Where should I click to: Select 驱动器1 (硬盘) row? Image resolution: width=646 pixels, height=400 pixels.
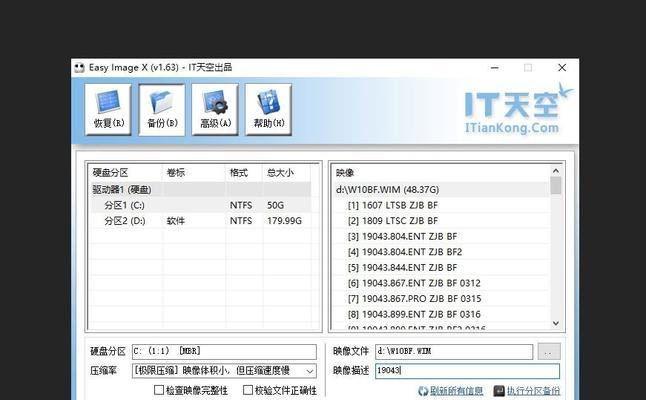click(200, 189)
